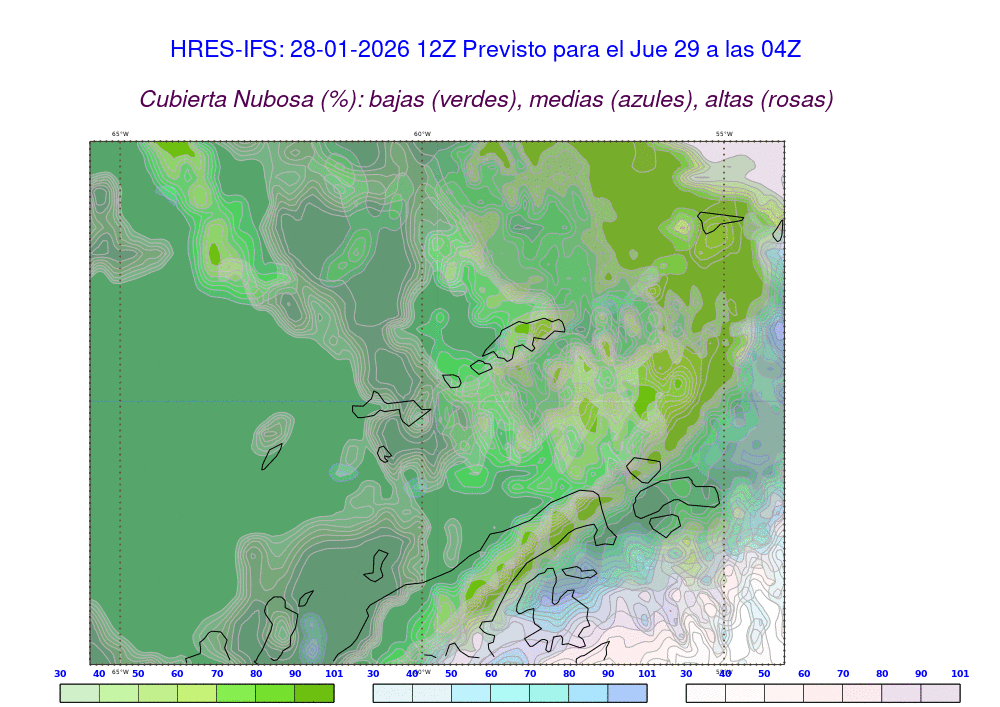
Task: Click the 65°W longitude label at map top
Action: pos(120,134)
